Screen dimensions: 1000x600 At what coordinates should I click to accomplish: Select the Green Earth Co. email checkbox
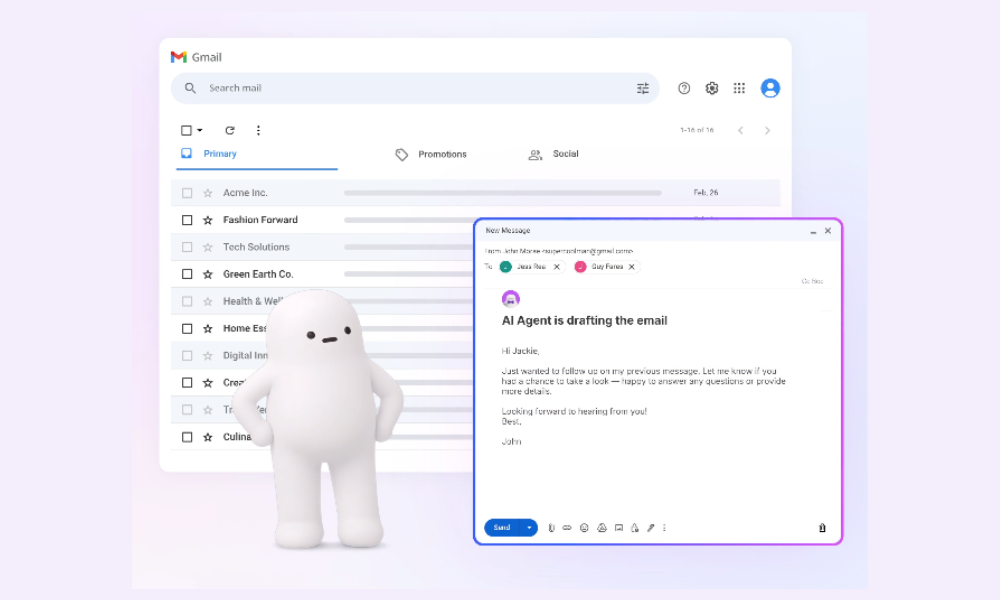187,274
